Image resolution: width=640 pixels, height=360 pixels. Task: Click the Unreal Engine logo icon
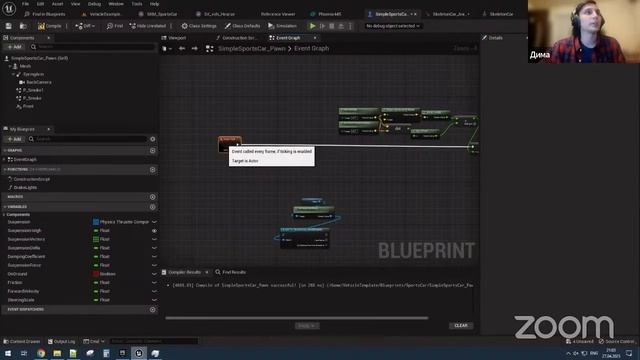(x=9, y=8)
